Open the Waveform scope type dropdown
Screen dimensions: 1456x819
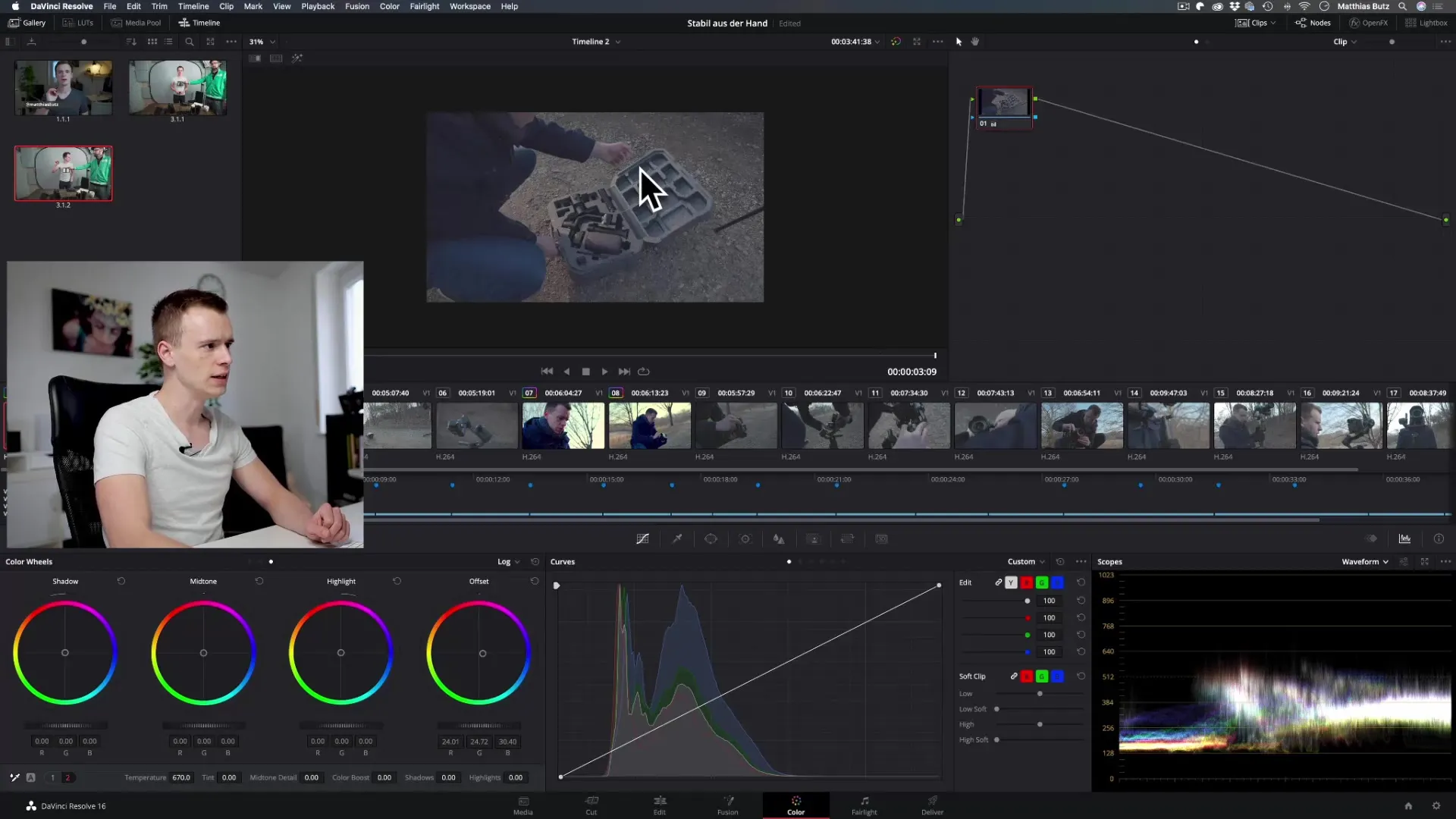coord(1365,562)
